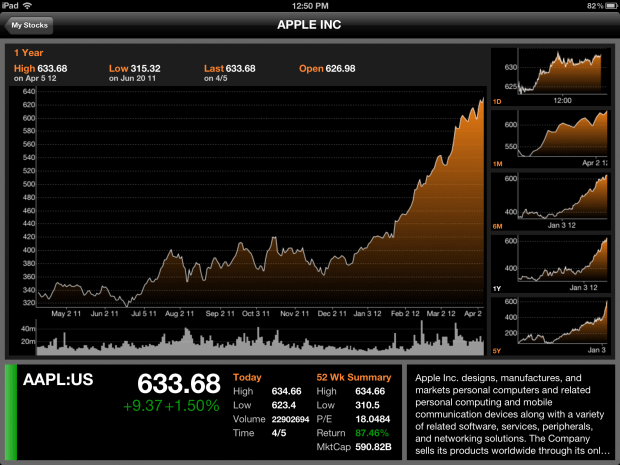
Task: Tap the May 2 11 axis label
Action: (66, 314)
